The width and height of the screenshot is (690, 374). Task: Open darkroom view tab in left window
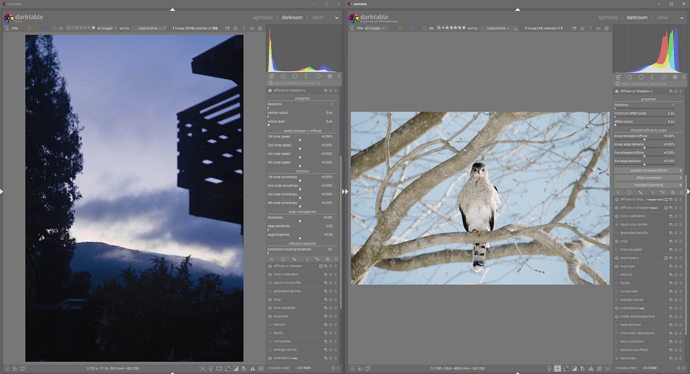(x=292, y=18)
